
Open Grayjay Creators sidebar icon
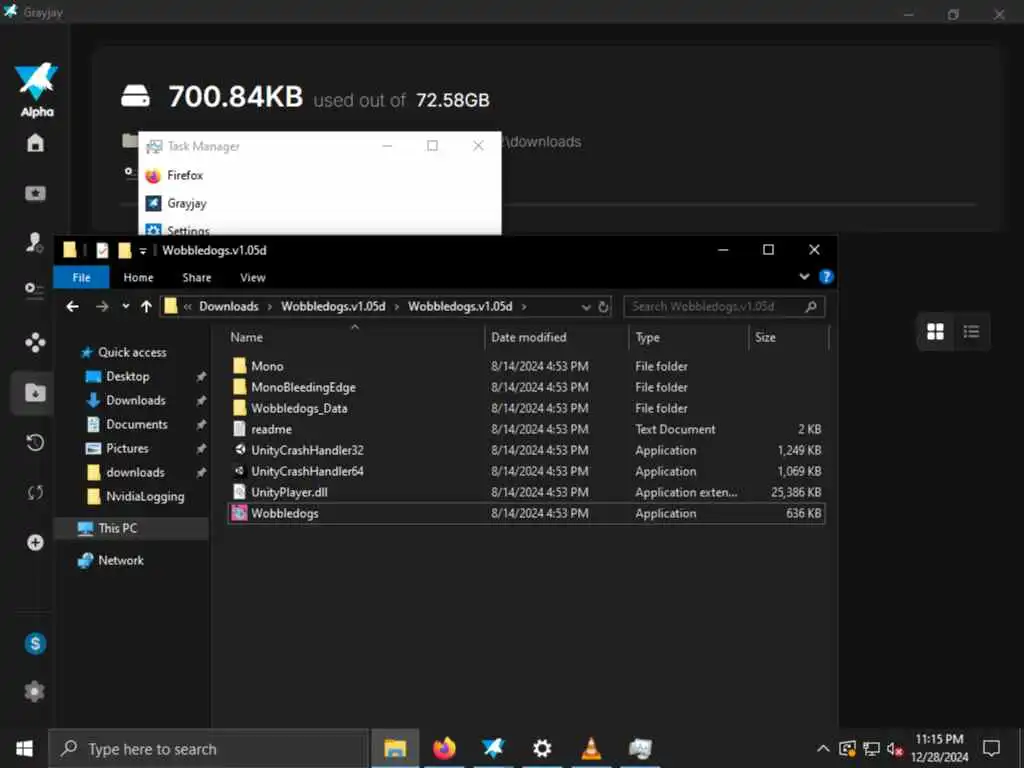point(35,242)
